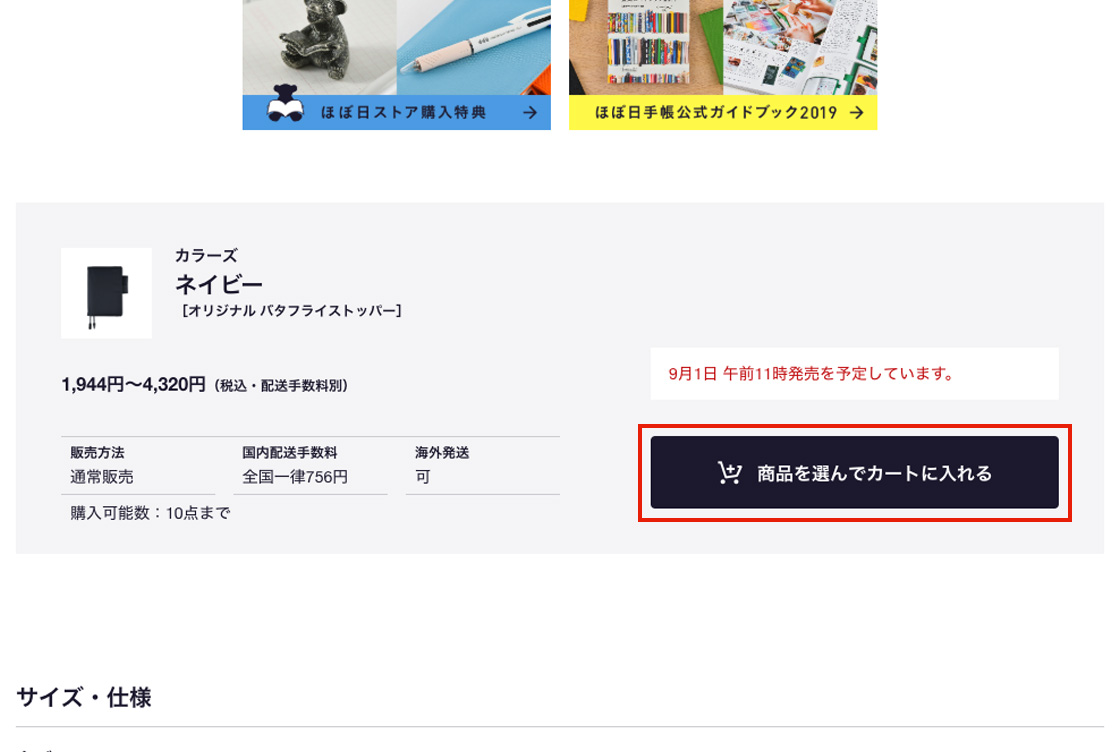Click the bear logo on the blue banner
Viewport: 1120px width, 752px height.
285,104
